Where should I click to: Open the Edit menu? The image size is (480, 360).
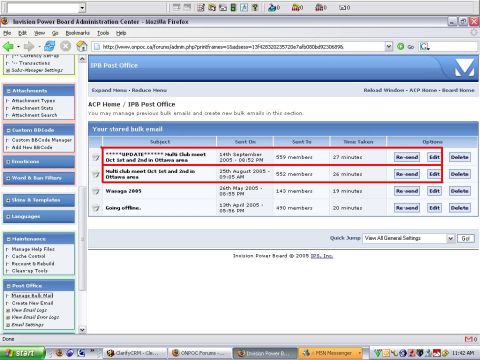(22, 33)
